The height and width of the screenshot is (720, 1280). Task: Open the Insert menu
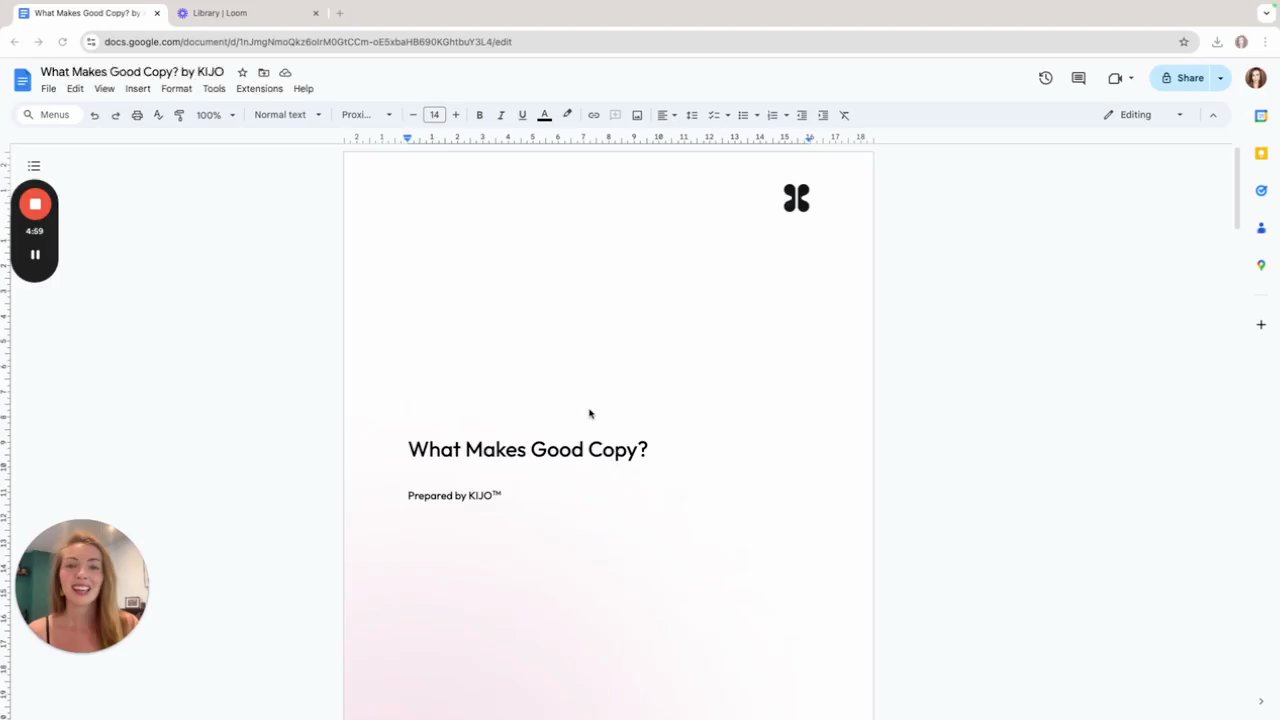click(x=138, y=89)
